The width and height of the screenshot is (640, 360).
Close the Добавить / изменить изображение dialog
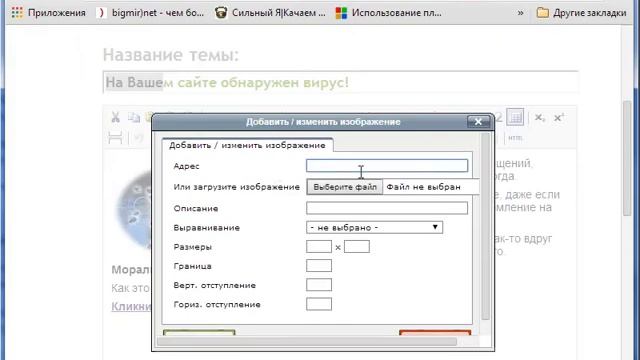[478, 122]
